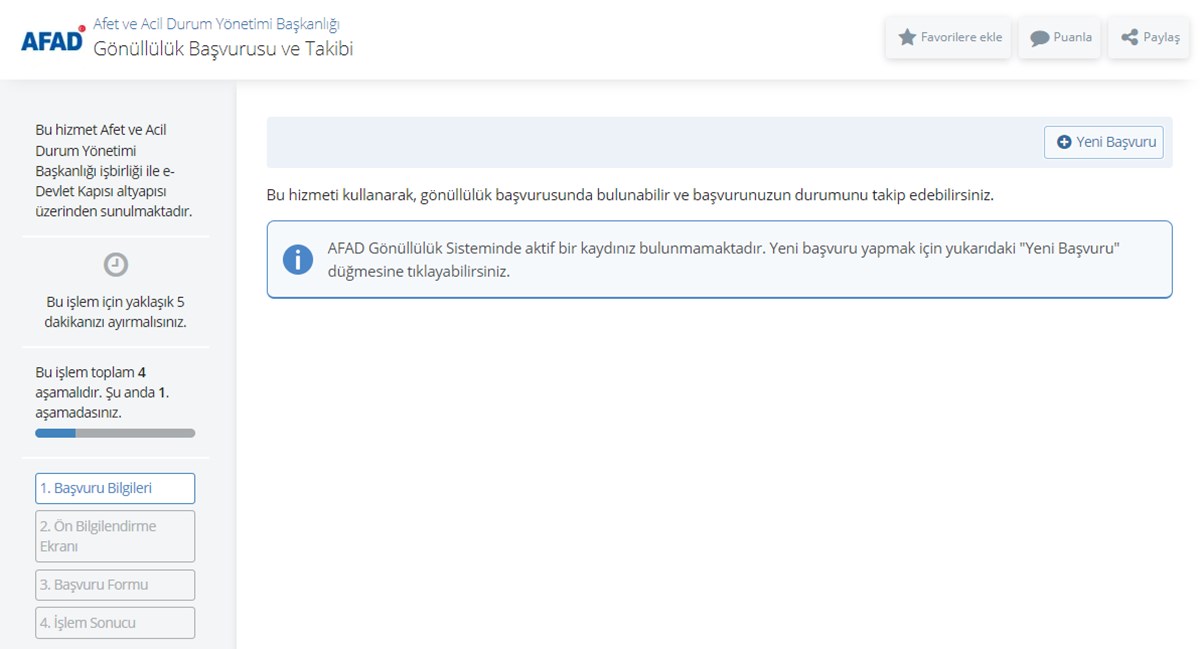
Task: Select step 4. İşlem Sonucu
Action: pos(115,623)
